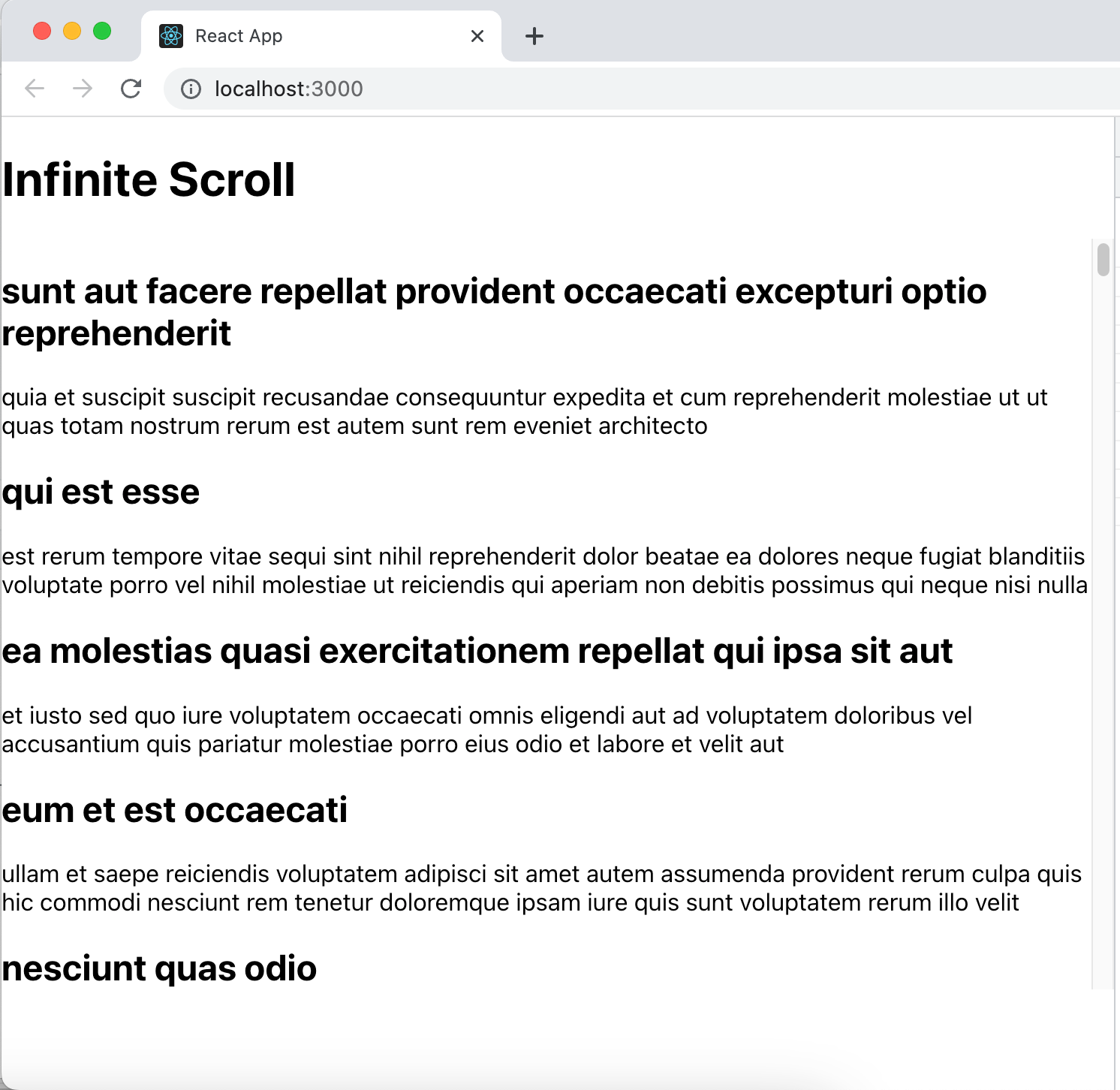Viewport: 1120px width, 1090px height.
Task: Reload the page with the refresh icon
Action: [x=131, y=89]
